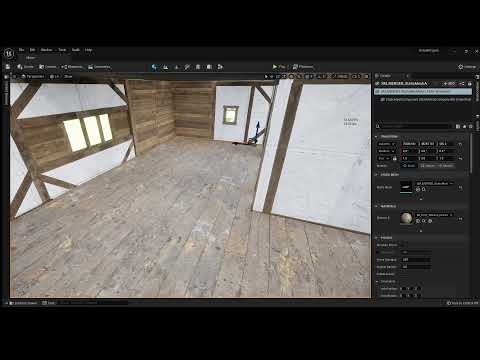Image resolution: width=480 pixels, height=360 pixels.
Task: Collapse the Materials section
Action: (x=377, y=206)
